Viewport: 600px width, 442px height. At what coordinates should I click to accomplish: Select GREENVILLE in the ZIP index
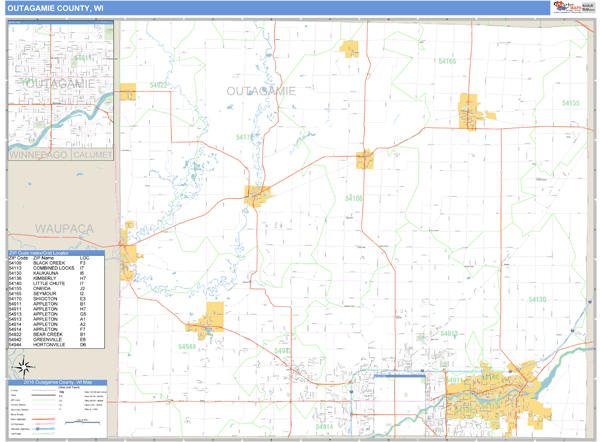point(47,339)
